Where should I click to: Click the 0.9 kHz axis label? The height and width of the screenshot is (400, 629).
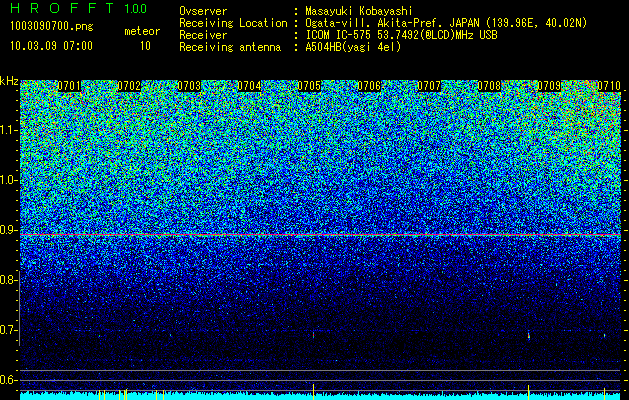click(x=9, y=230)
